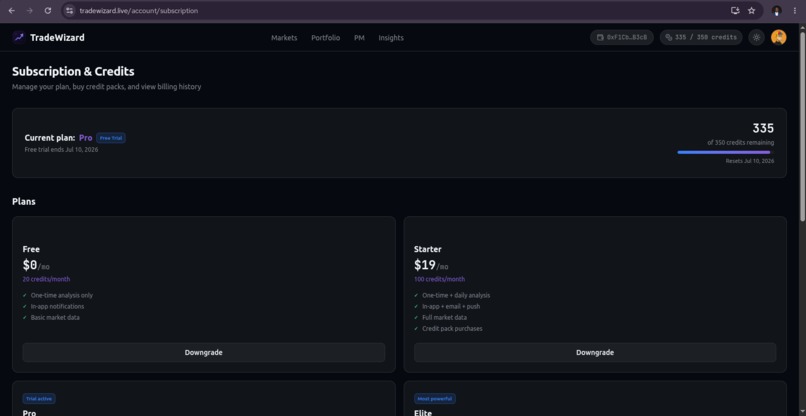
Task: Click the Trial active badge
Action: click(x=39, y=399)
